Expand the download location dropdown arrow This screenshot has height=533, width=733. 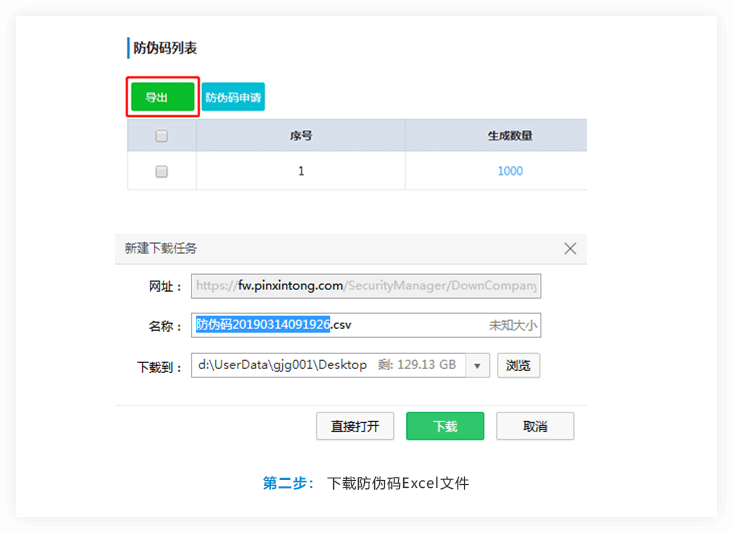coord(477,365)
